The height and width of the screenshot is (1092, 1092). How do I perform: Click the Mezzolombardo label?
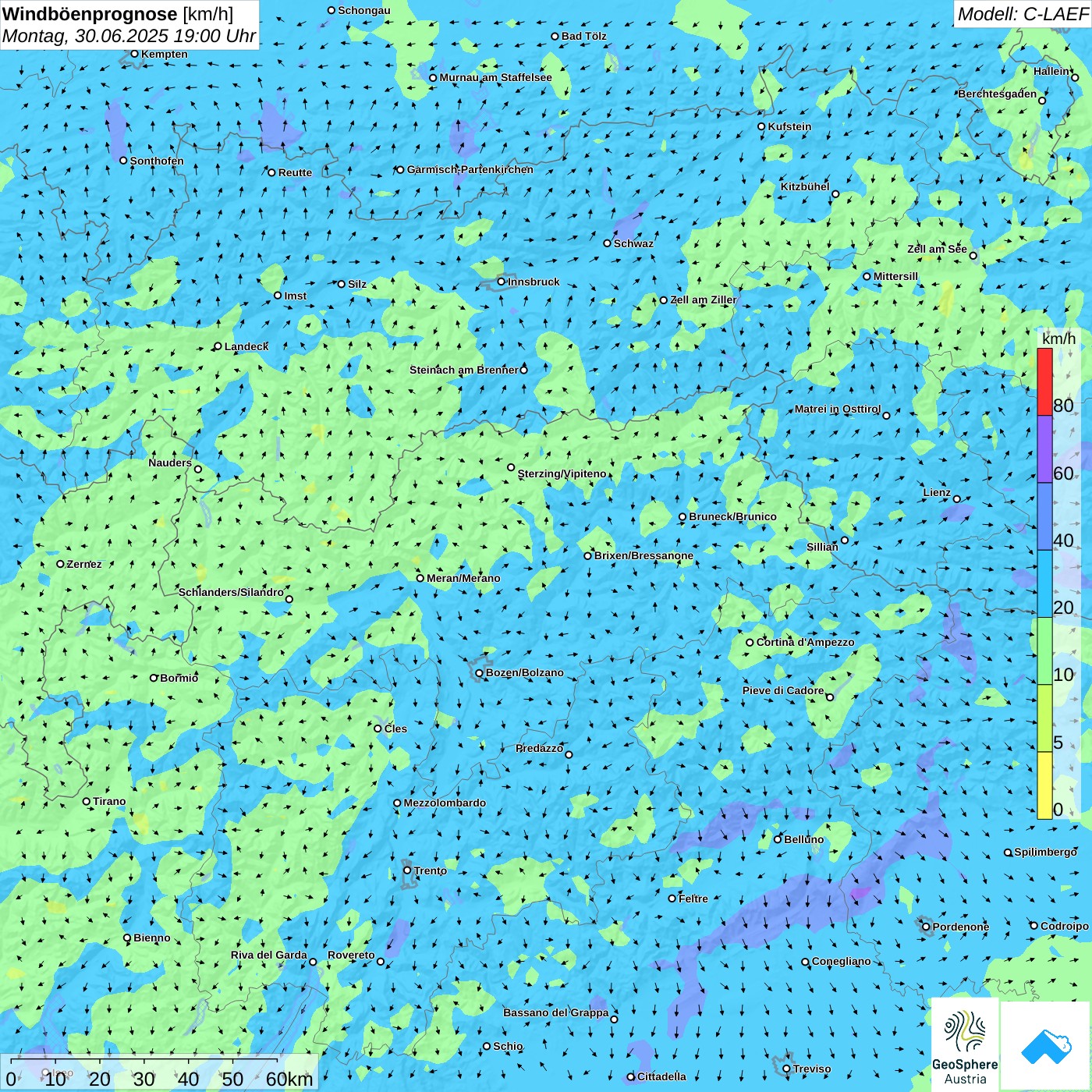click(x=445, y=803)
